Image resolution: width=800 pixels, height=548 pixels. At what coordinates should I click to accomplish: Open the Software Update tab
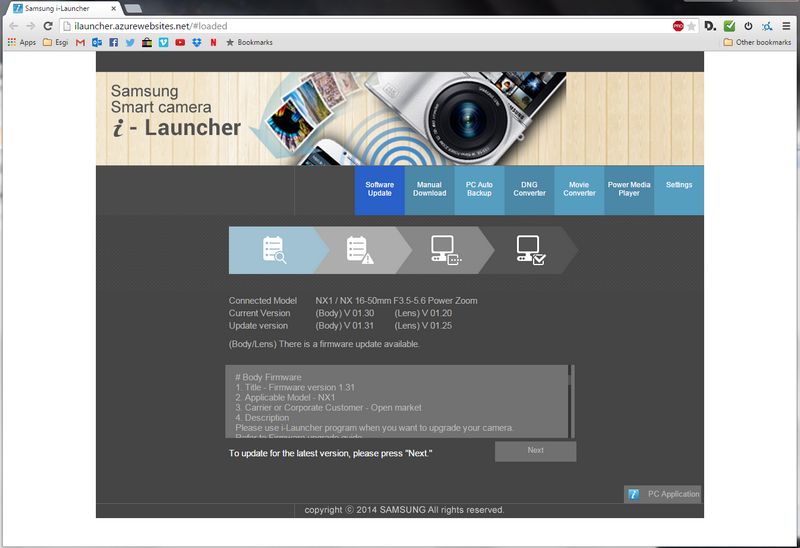click(x=380, y=189)
